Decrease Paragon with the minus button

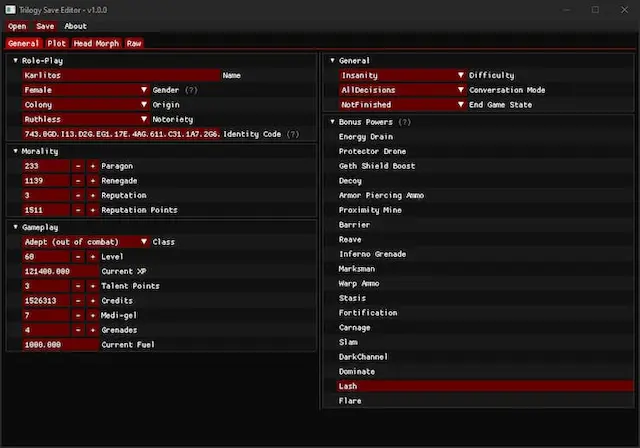[x=78, y=166]
